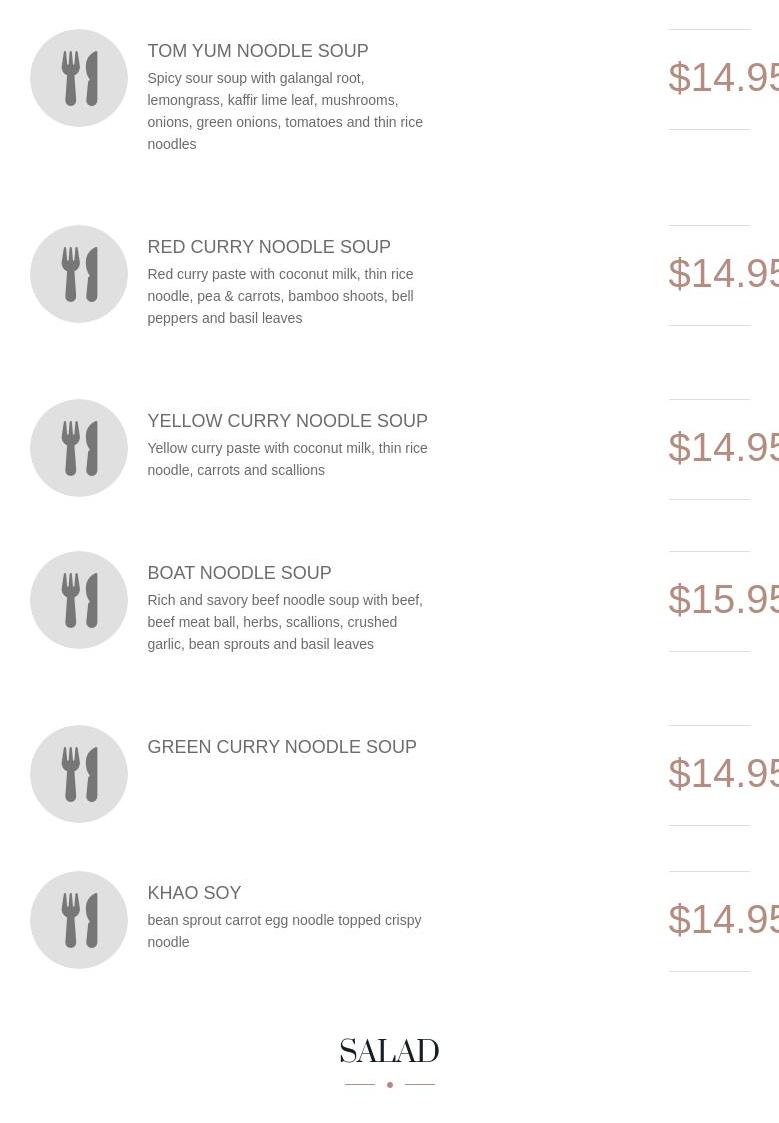The height and width of the screenshot is (1123, 779).
Task: Click the Boat Noodle Soup description text
Action: [285, 622]
